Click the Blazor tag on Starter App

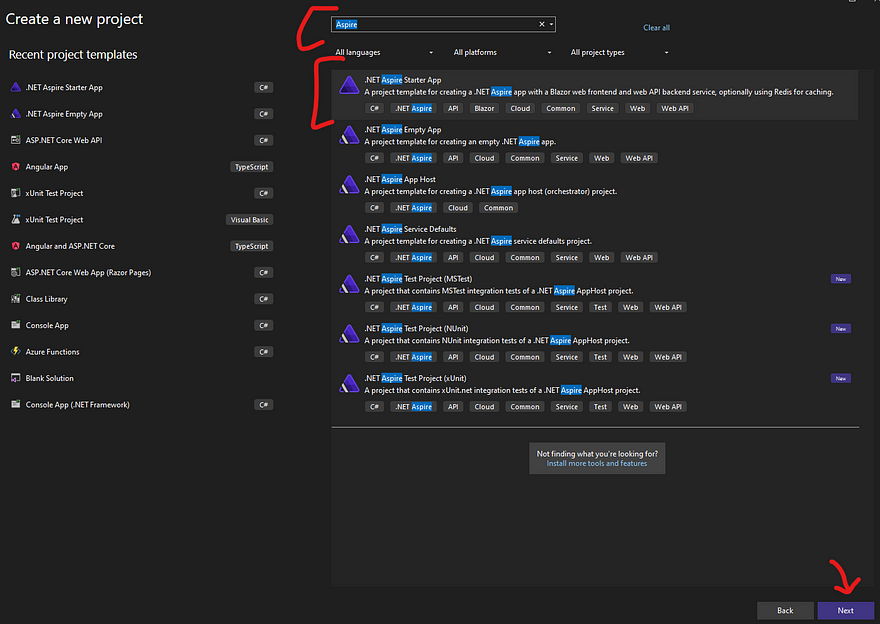click(x=484, y=108)
